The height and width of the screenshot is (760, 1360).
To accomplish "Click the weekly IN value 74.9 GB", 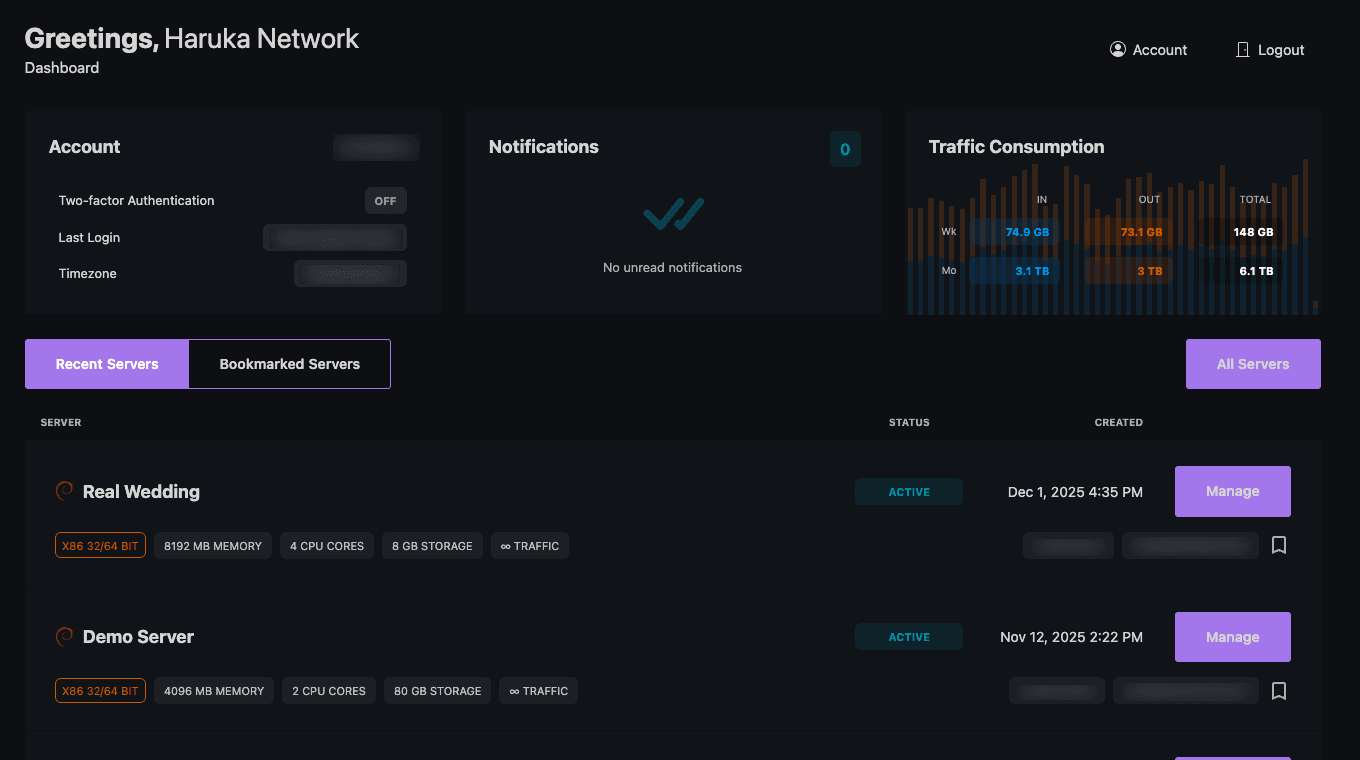I will 1027,232.
